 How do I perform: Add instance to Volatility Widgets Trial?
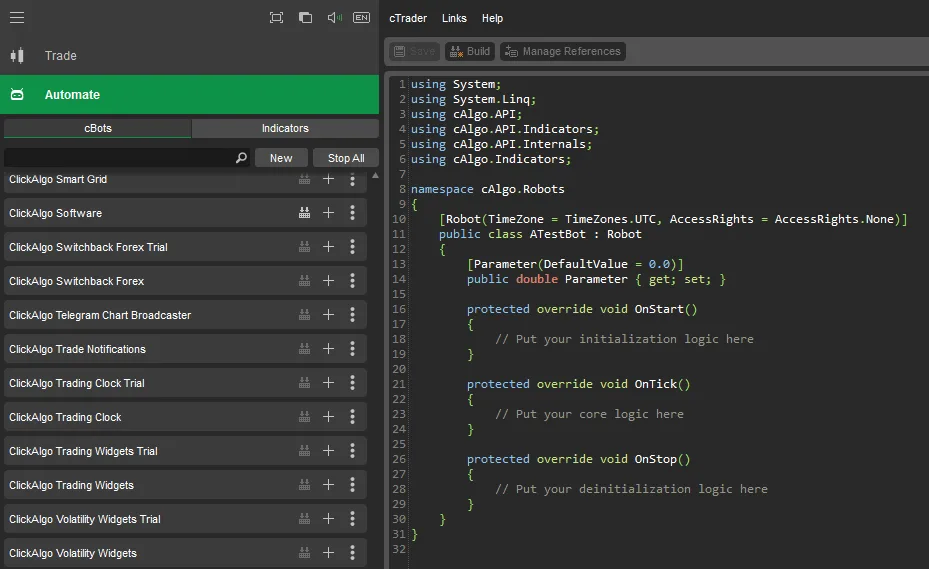click(x=328, y=519)
